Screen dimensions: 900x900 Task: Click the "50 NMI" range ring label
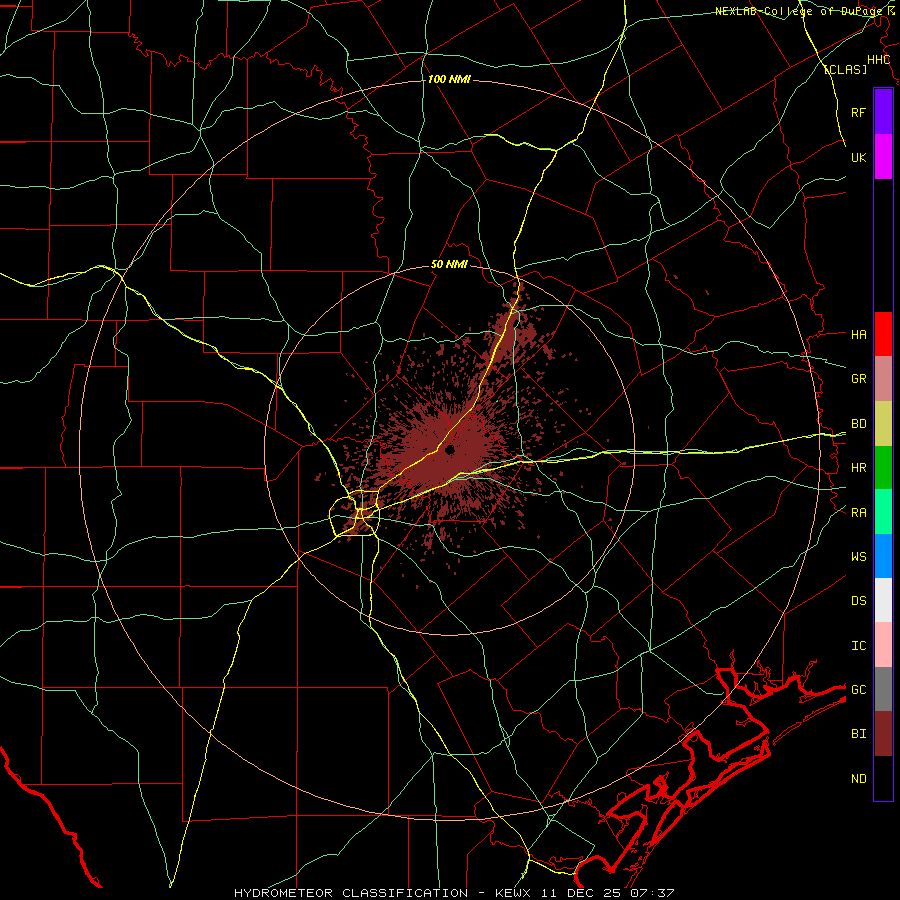[449, 264]
